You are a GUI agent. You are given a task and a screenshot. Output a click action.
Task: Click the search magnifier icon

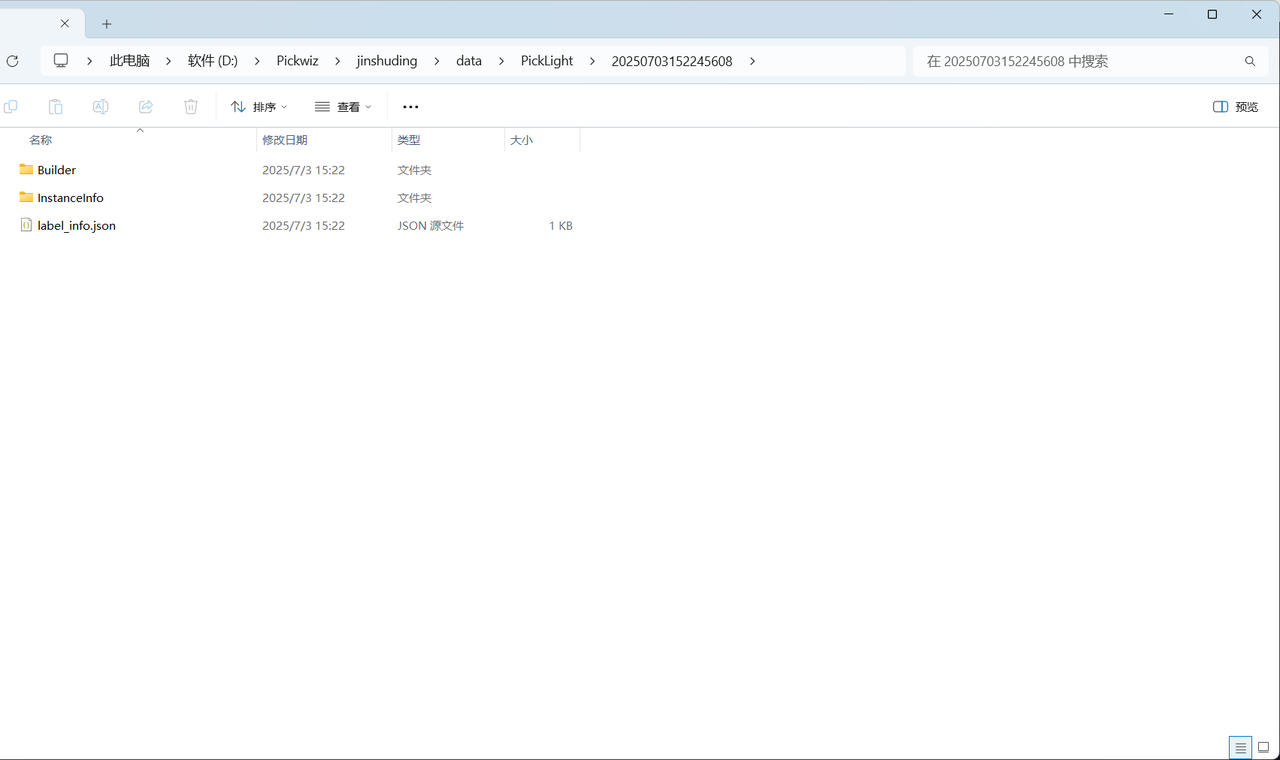(1250, 61)
